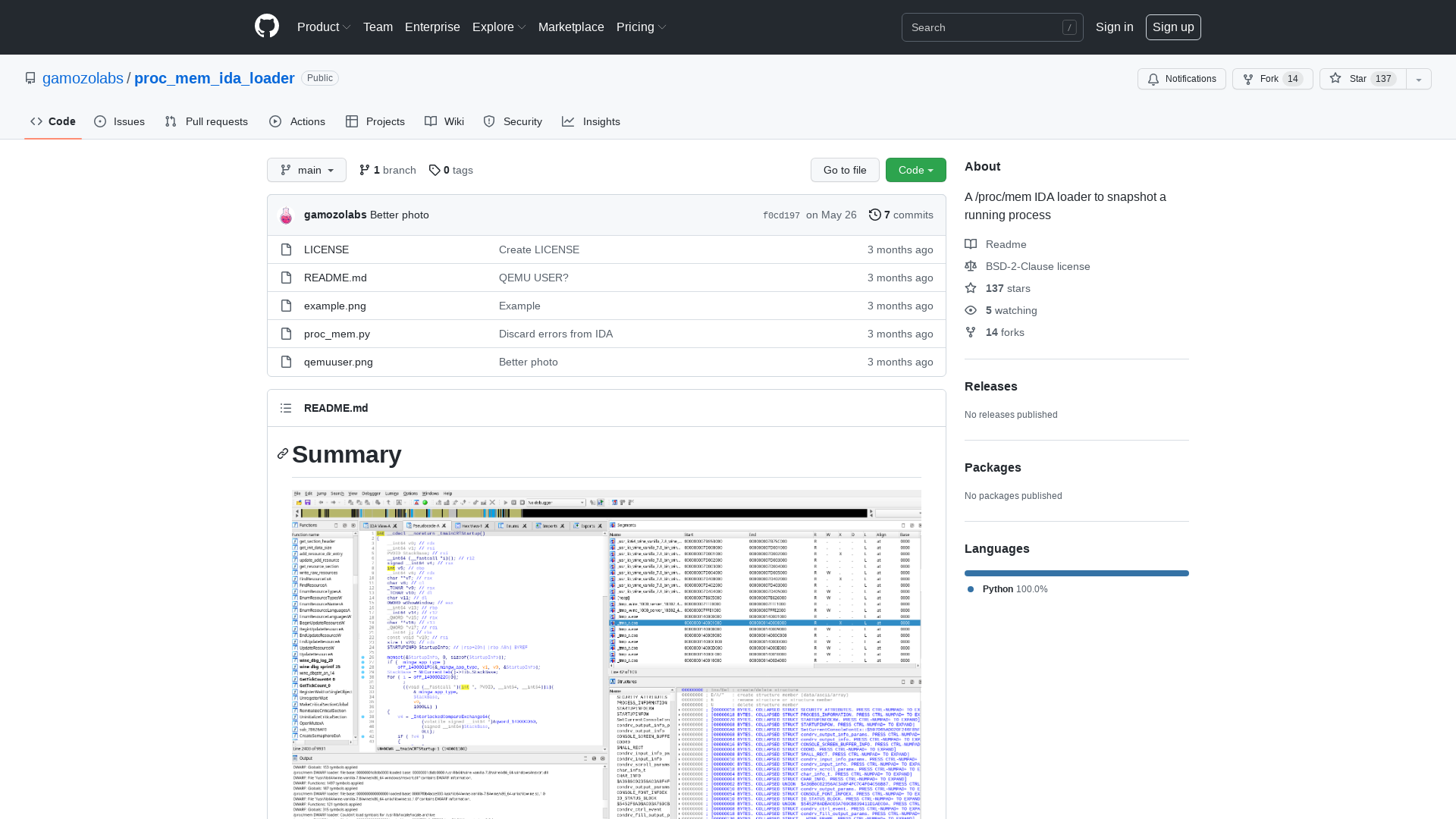Viewport: 1456px width, 819px height.
Task: Open the GitHub homepage logo
Action: pos(267,27)
